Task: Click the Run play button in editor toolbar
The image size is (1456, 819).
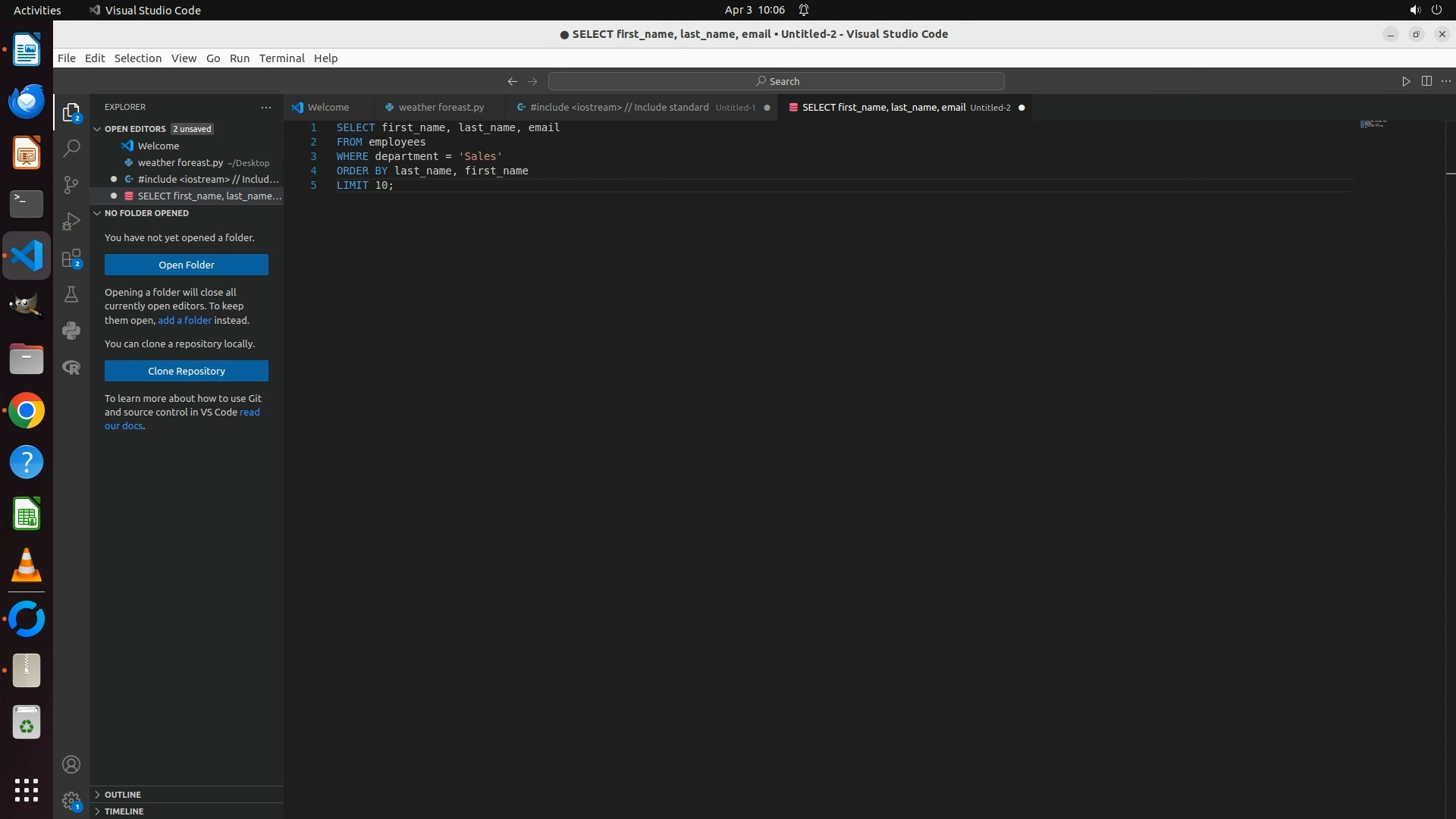Action: tap(1406, 81)
